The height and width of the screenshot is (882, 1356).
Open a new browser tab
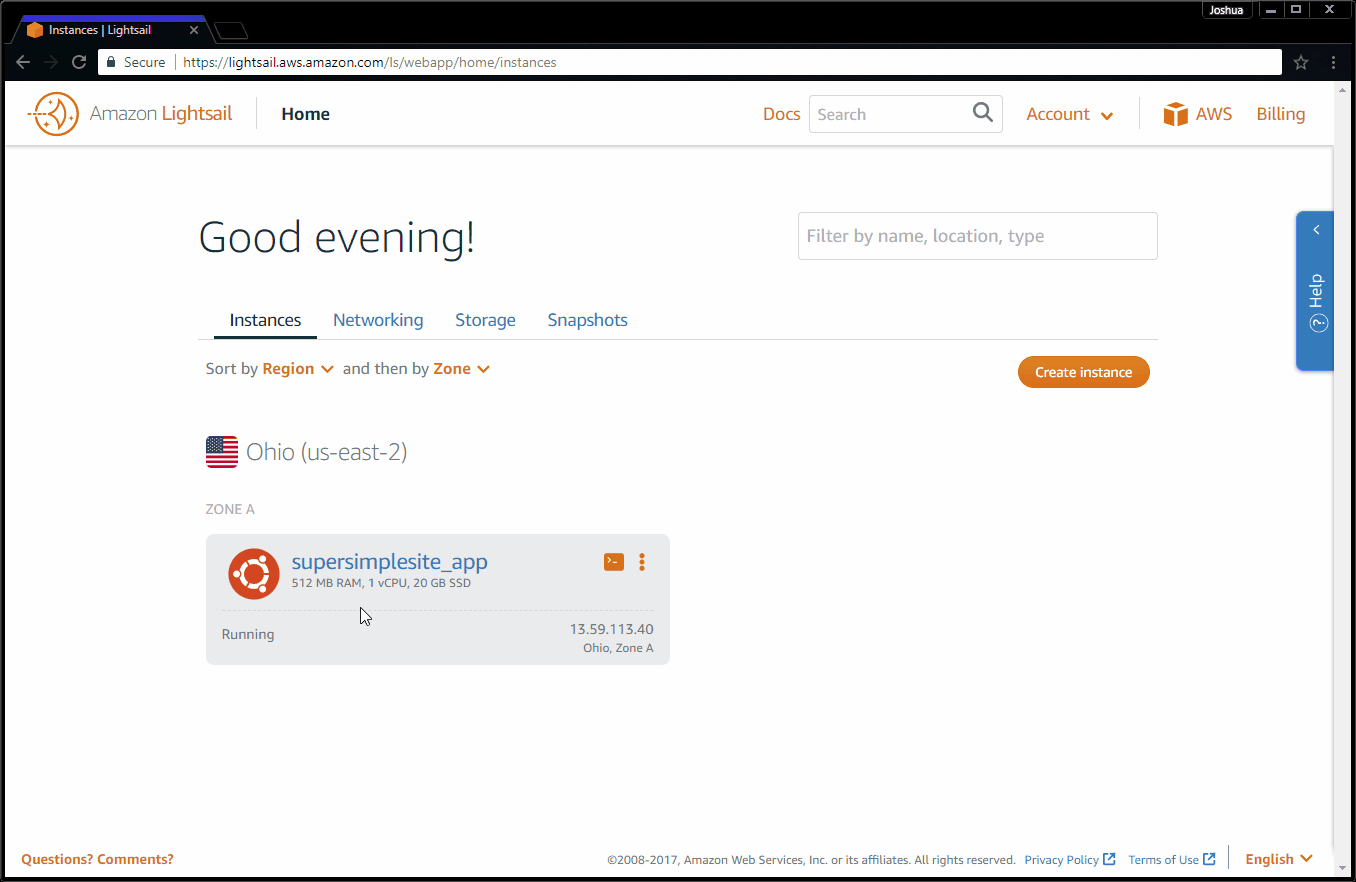(x=231, y=31)
